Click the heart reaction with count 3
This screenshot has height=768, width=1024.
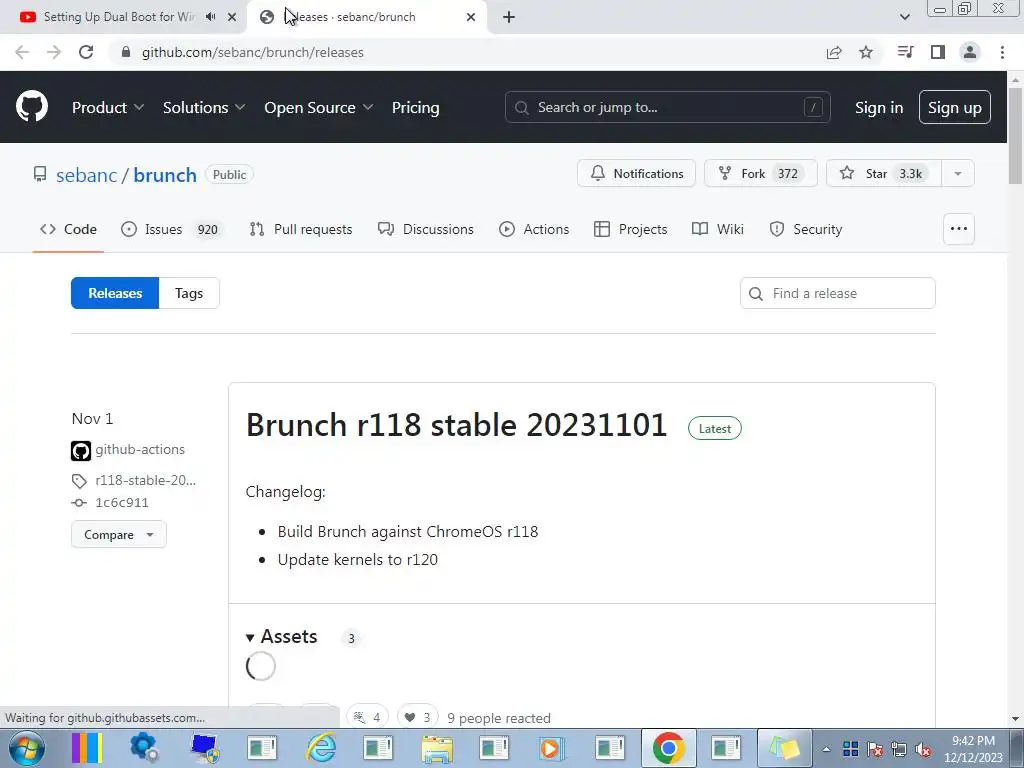417,717
